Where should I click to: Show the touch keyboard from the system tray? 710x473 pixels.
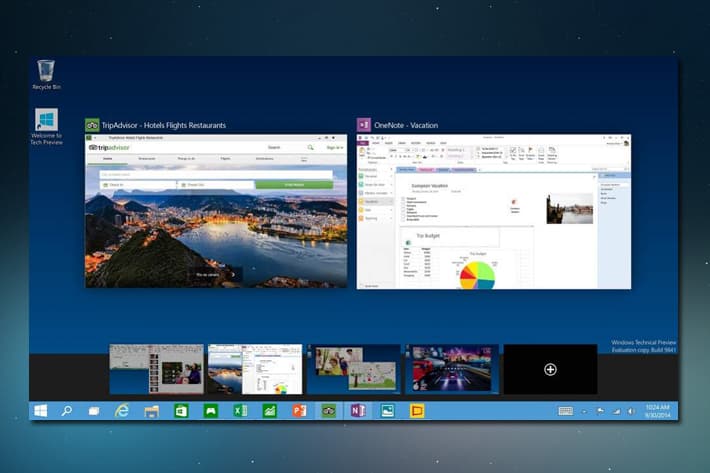click(566, 411)
